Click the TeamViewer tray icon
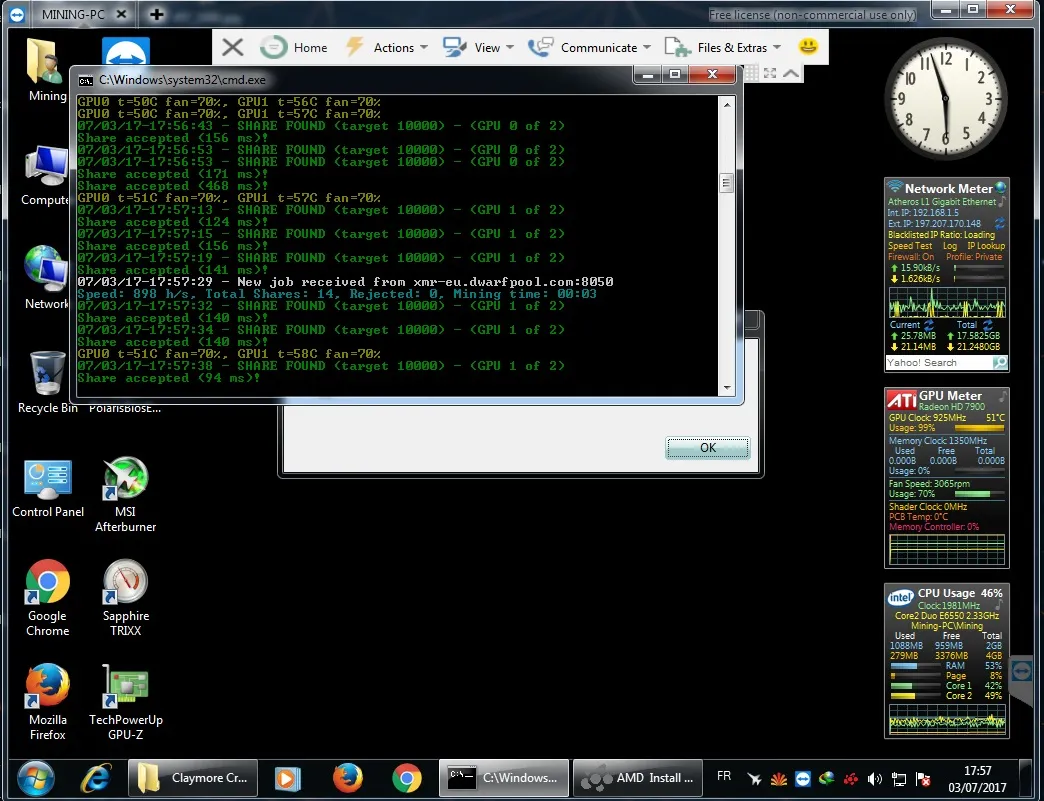 (x=802, y=778)
